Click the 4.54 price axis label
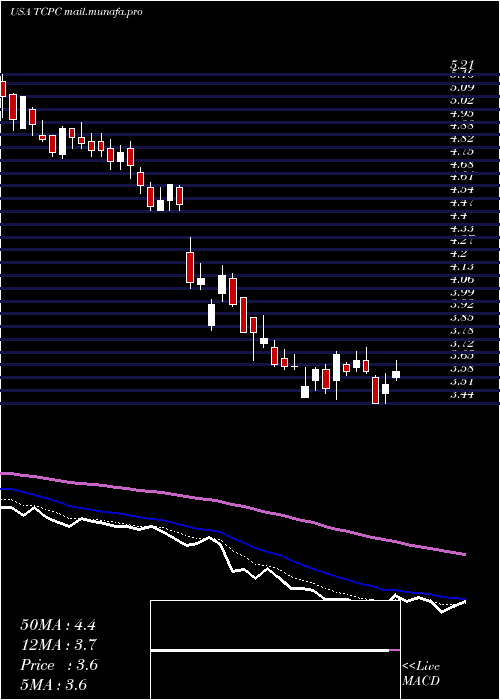Image resolution: width=500 pixels, height=700 pixels. (462, 190)
